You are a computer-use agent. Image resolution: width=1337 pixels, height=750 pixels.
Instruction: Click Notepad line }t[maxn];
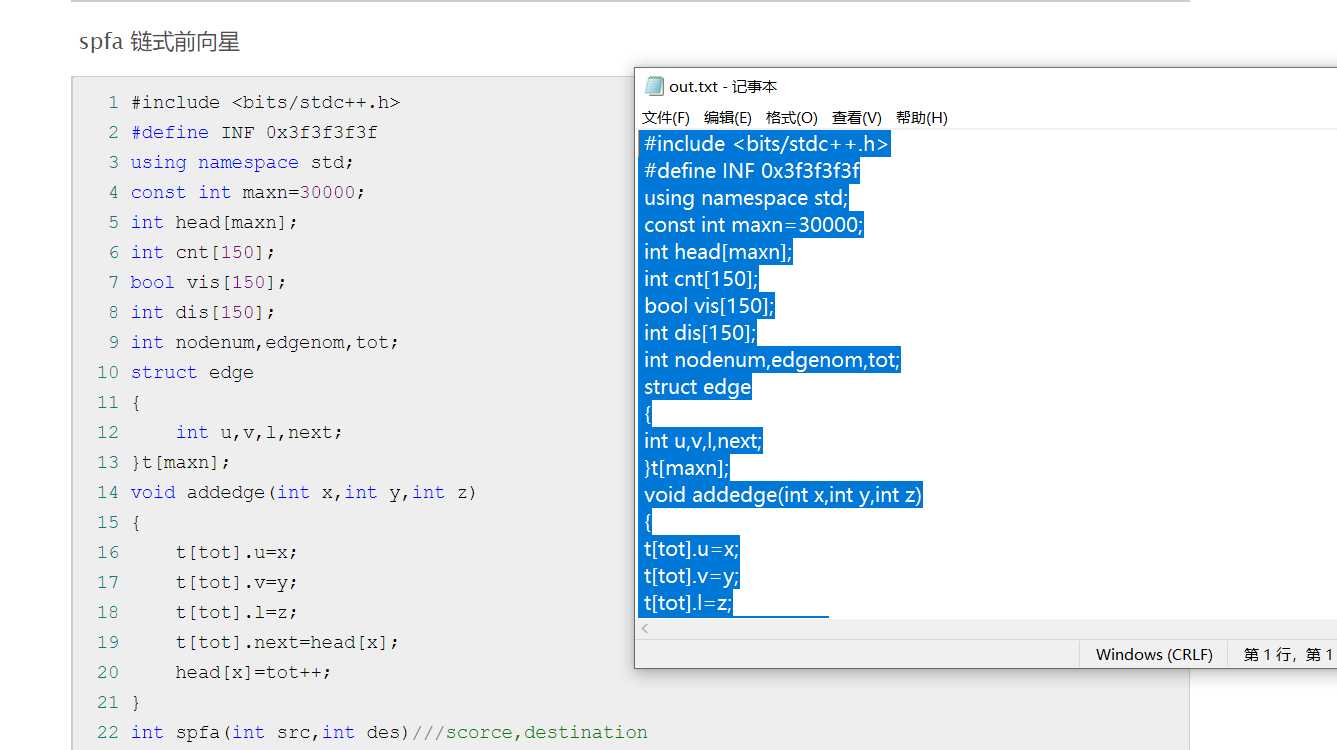pyautogui.click(x=686, y=468)
